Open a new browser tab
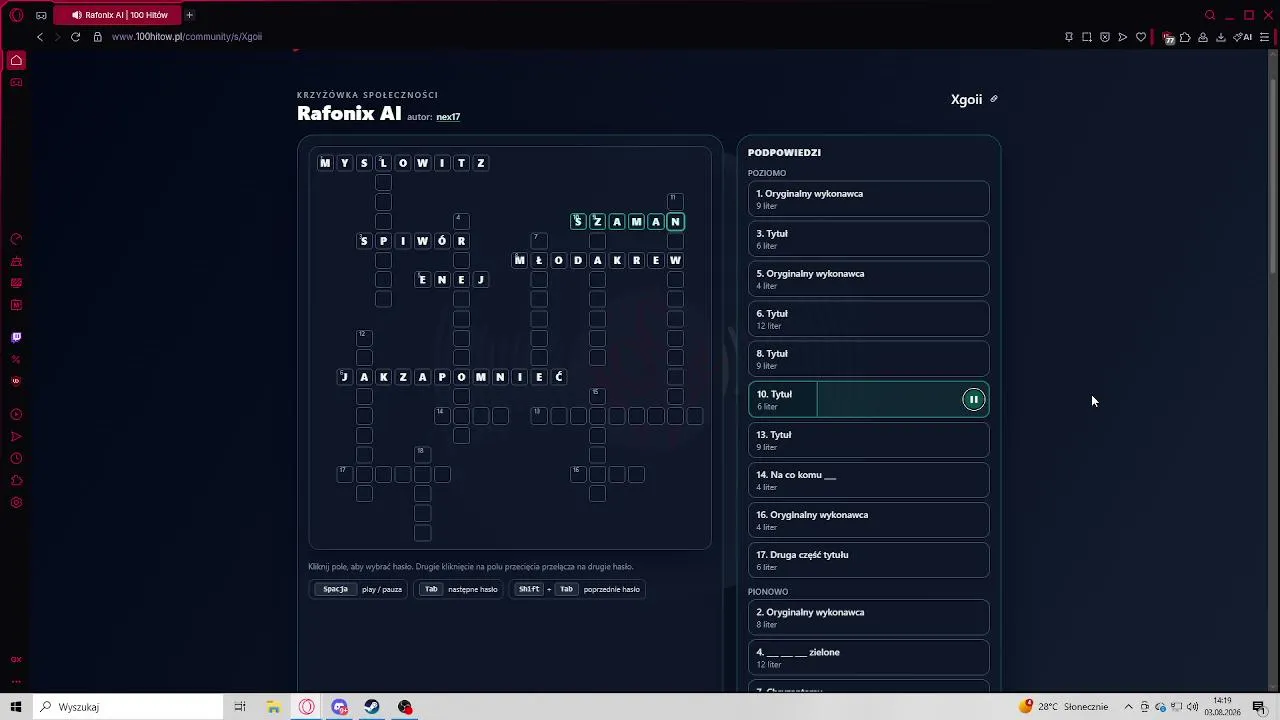 (x=189, y=15)
